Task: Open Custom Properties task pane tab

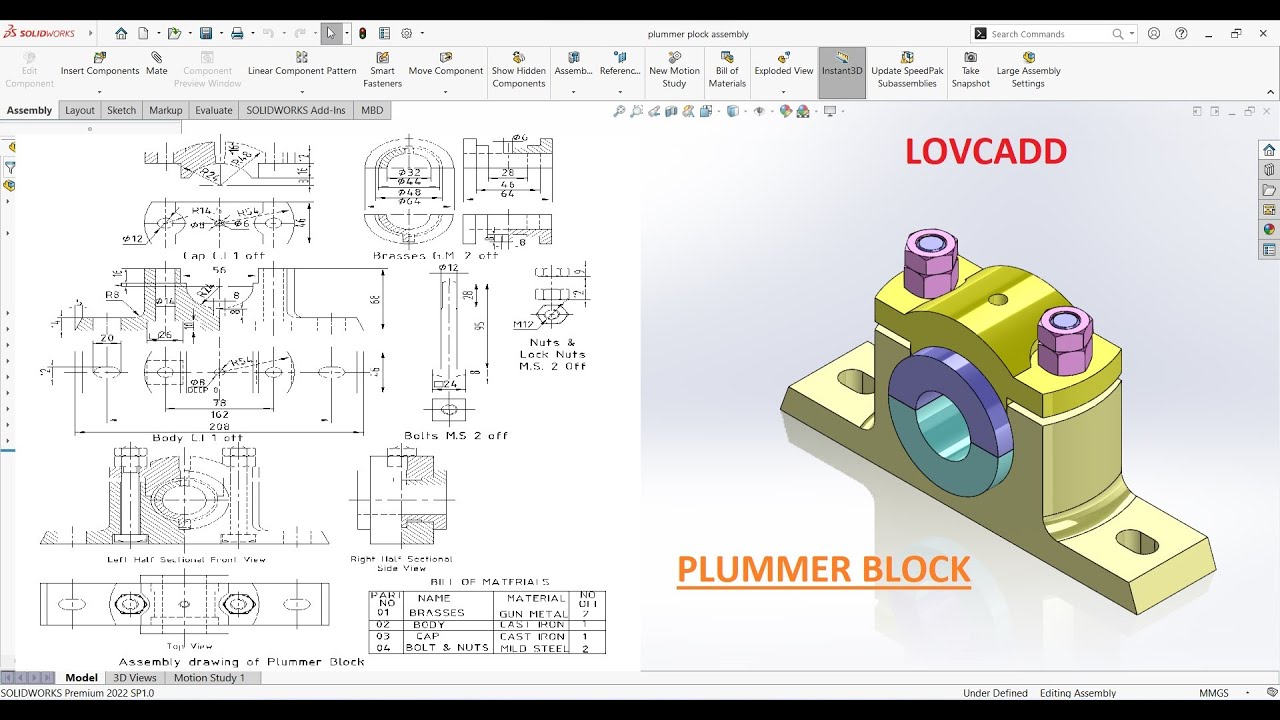Action: [x=1269, y=249]
